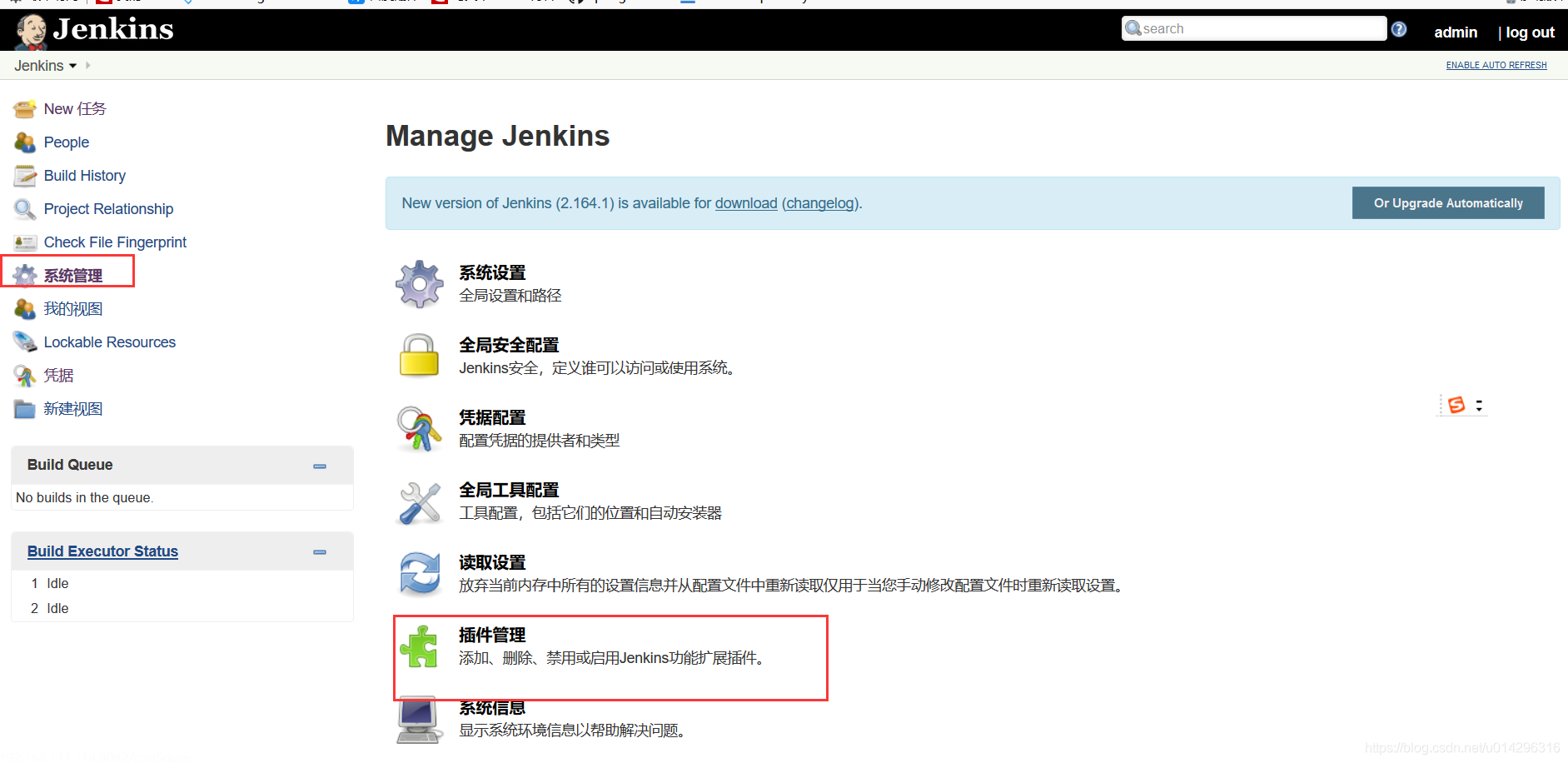Click the 系统管理 gear icon in sidebar
This screenshot has width=1568, height=763.
(x=25, y=276)
